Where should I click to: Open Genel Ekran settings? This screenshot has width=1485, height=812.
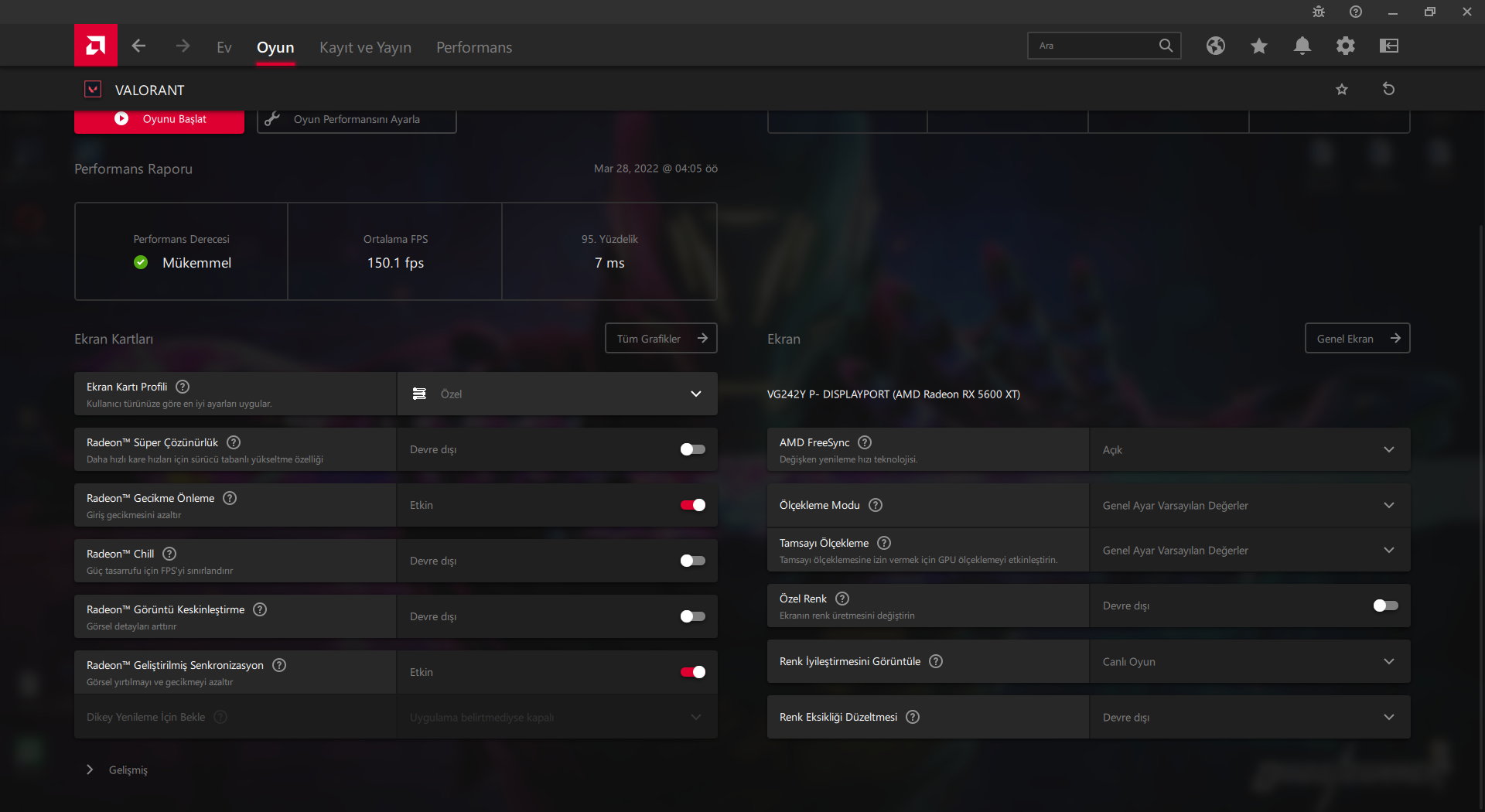(1357, 338)
